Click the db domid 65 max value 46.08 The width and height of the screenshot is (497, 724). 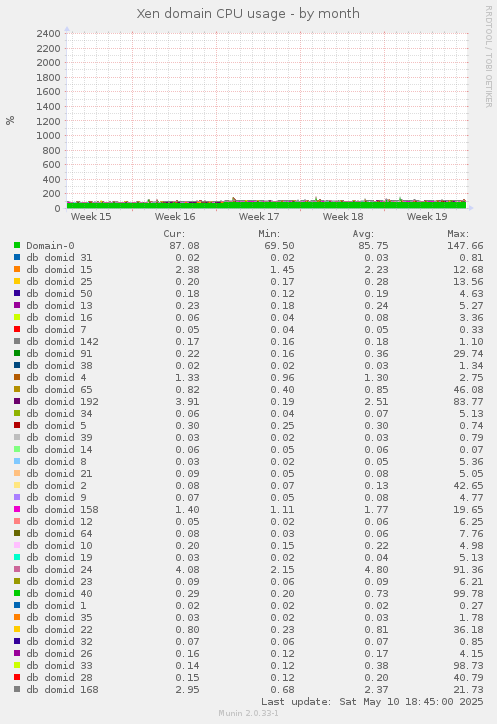tap(468, 390)
